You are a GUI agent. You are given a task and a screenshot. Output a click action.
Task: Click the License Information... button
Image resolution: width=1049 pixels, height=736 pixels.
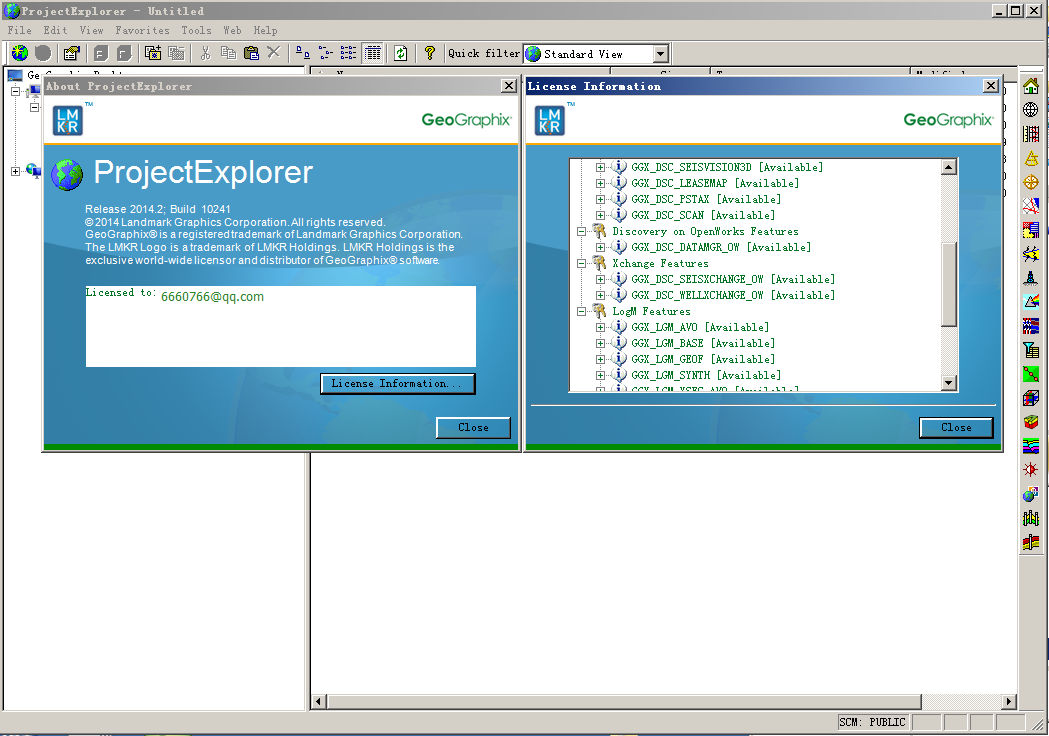coord(397,383)
